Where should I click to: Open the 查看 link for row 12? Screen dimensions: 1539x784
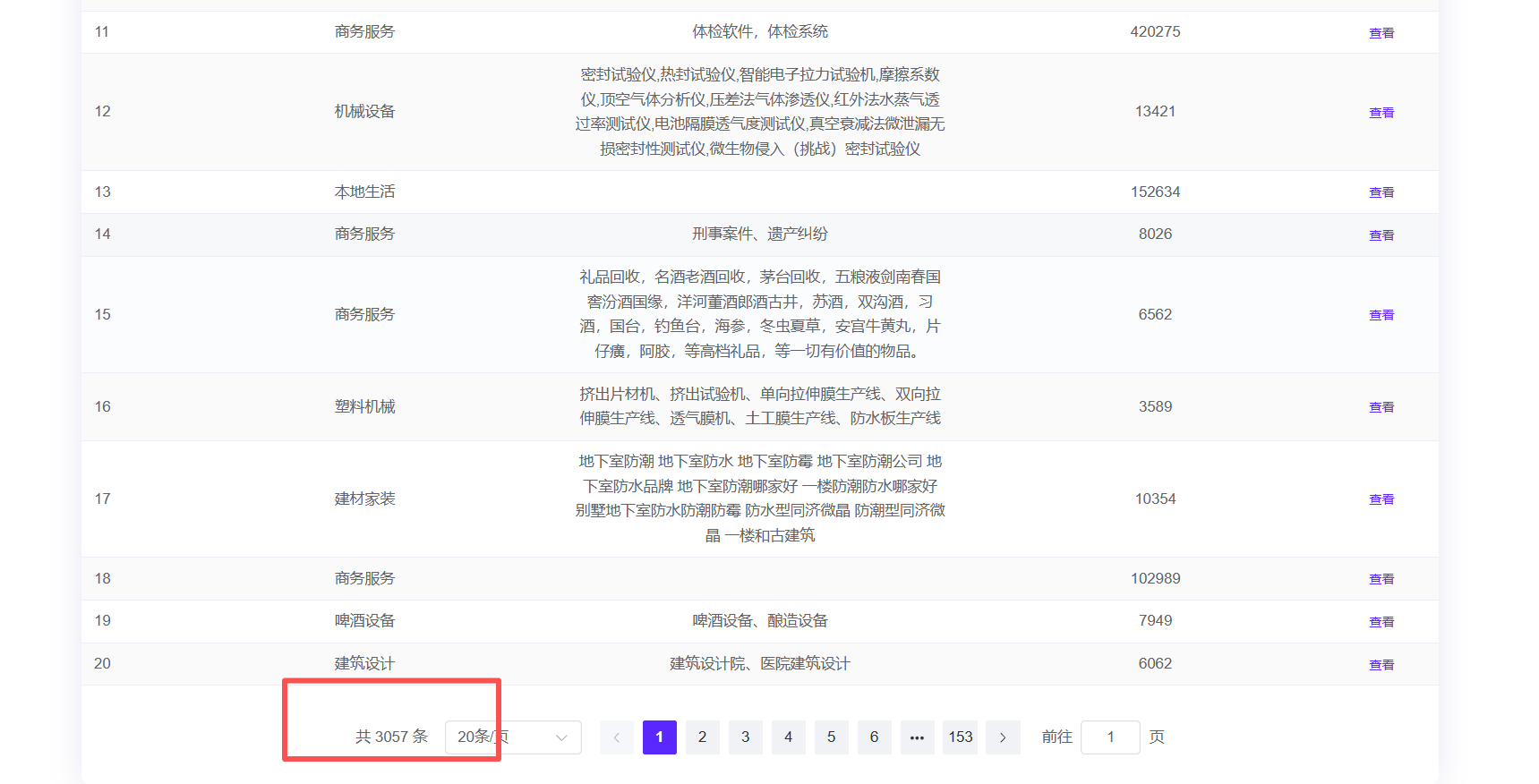point(1381,113)
